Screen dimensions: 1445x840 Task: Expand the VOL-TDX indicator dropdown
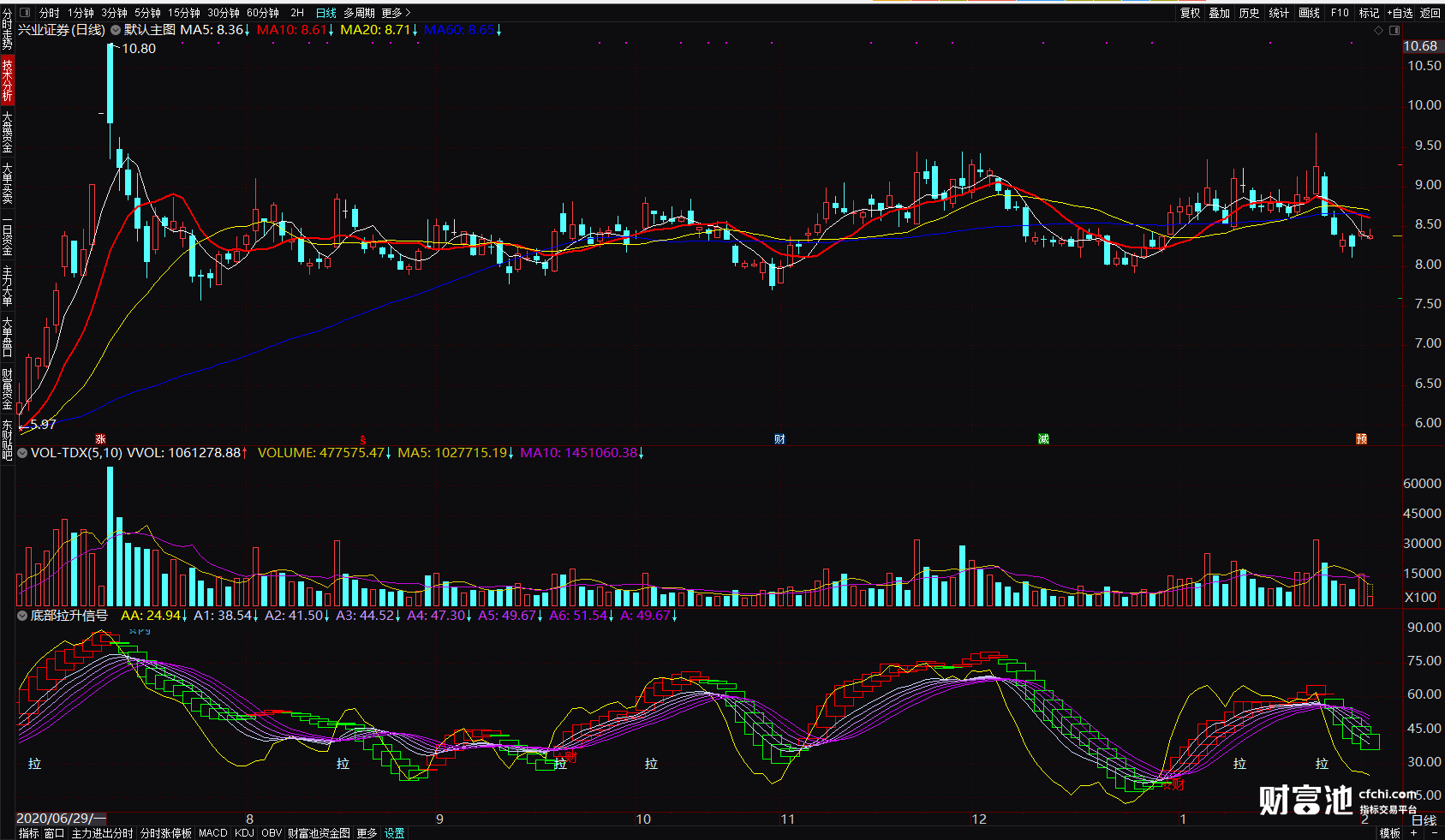pos(22,453)
